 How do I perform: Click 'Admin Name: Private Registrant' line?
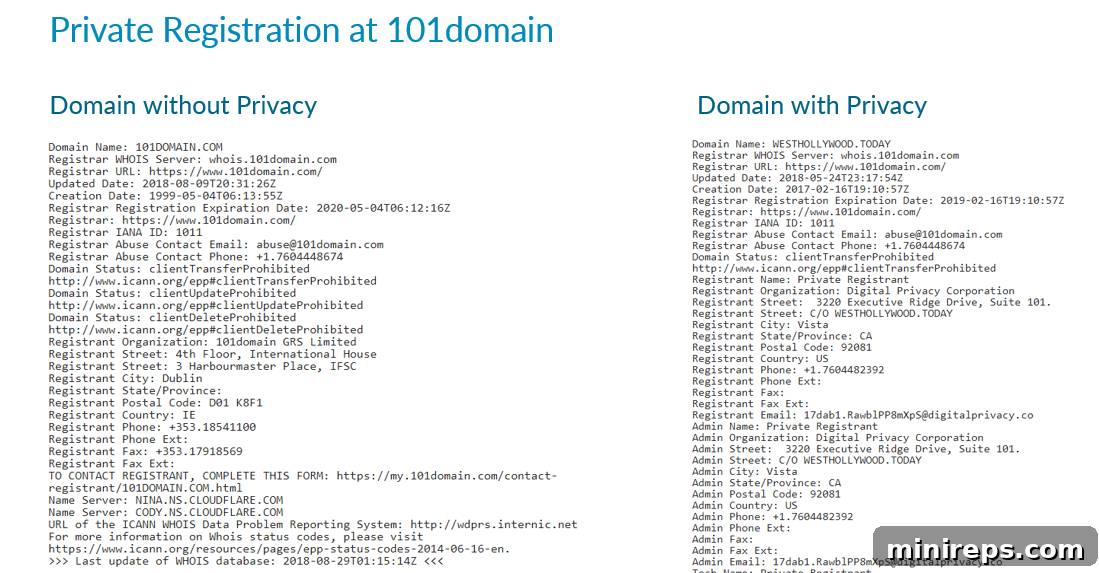pyautogui.click(x=784, y=427)
